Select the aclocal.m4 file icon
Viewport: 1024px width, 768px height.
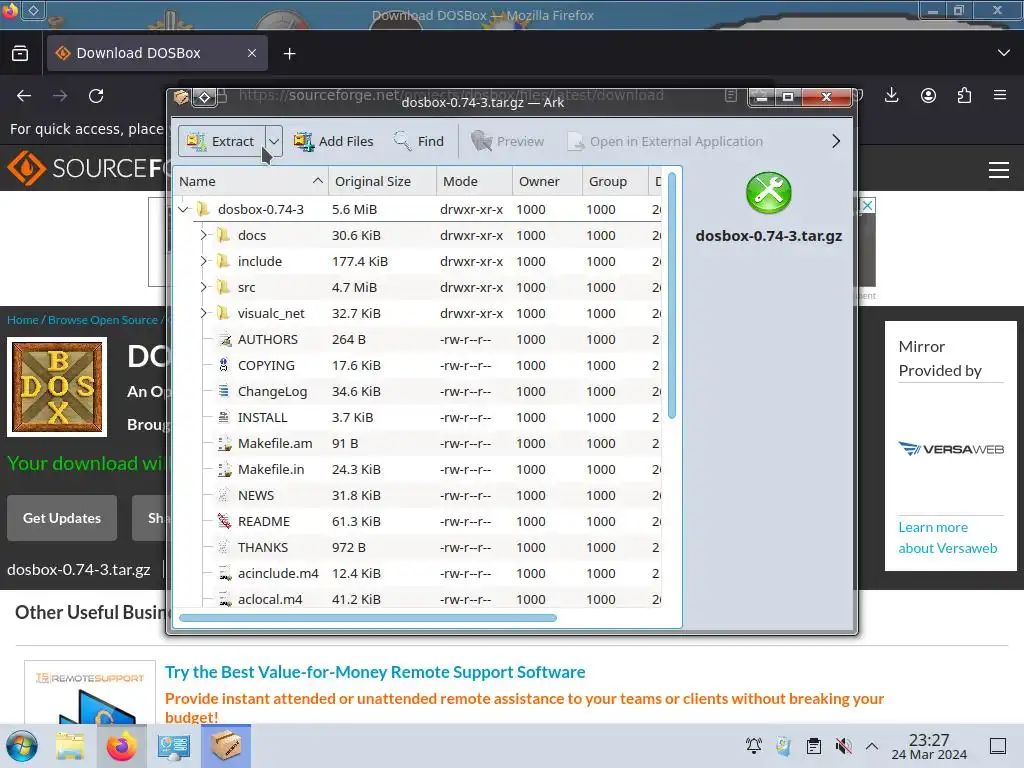[225, 600]
